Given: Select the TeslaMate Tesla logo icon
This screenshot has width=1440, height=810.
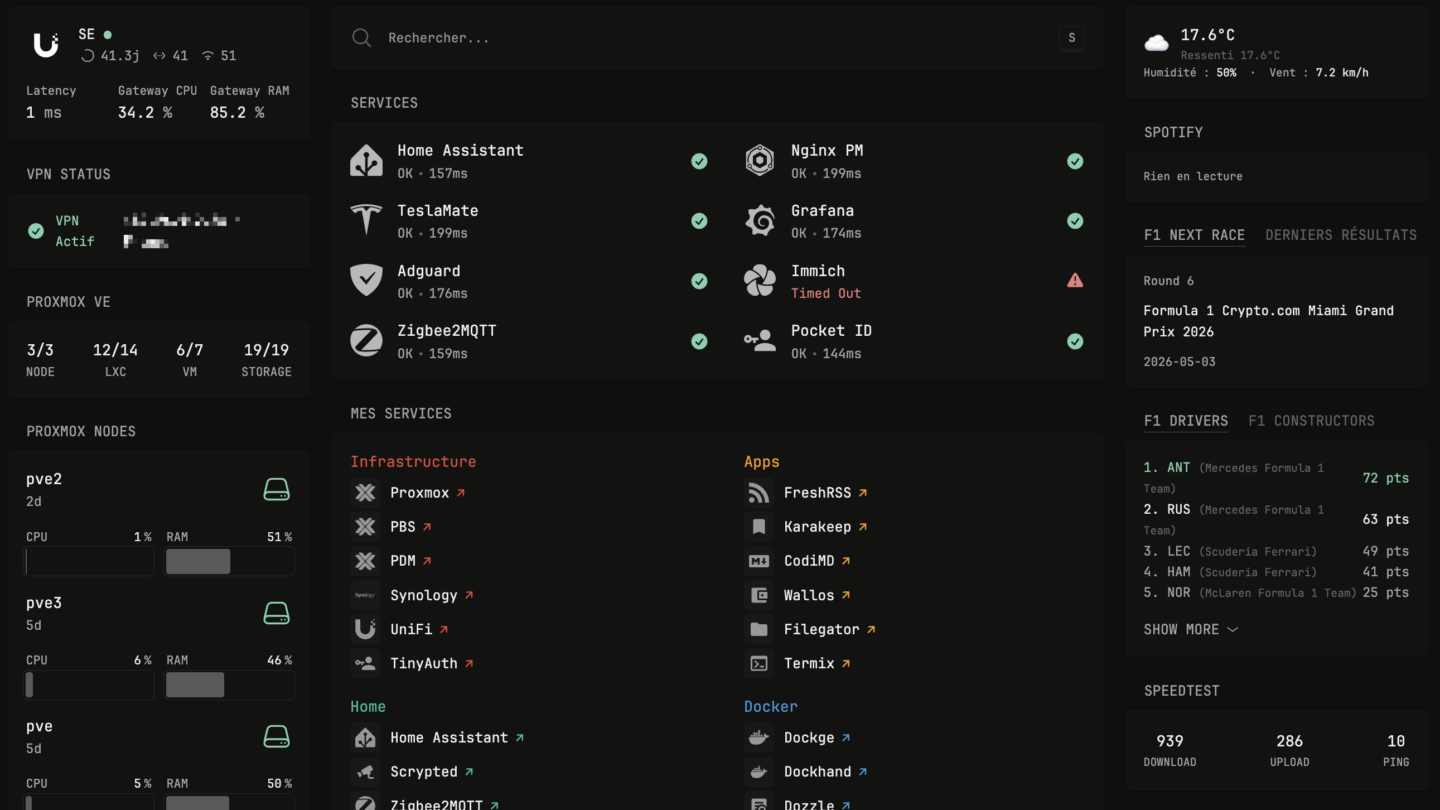Looking at the screenshot, I should [366, 220].
